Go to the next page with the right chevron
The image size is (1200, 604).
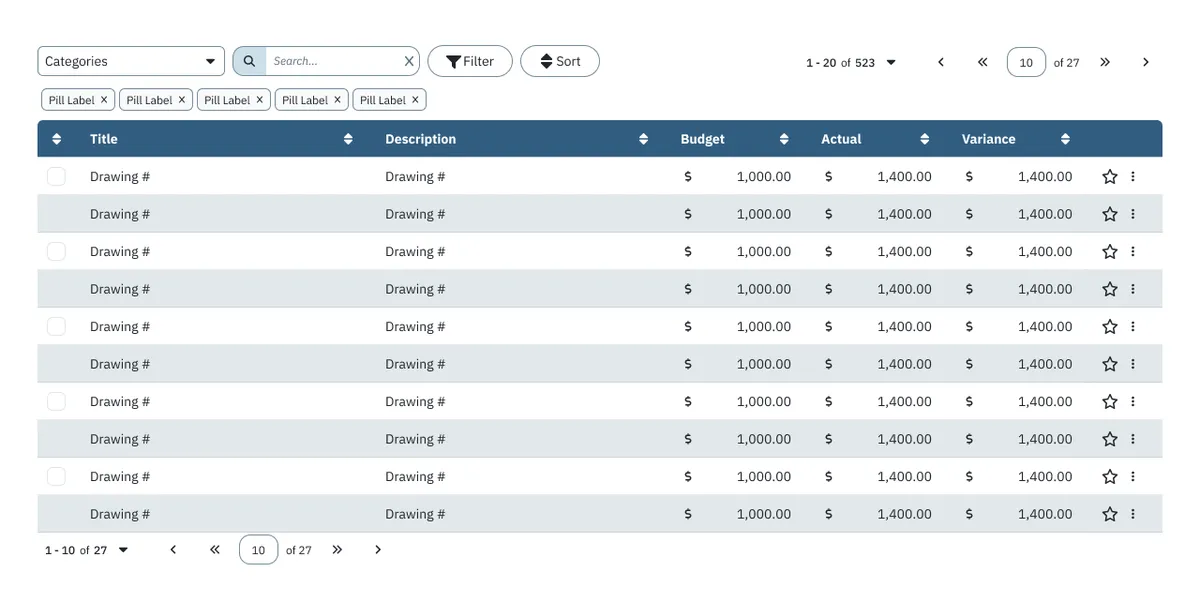point(1145,61)
